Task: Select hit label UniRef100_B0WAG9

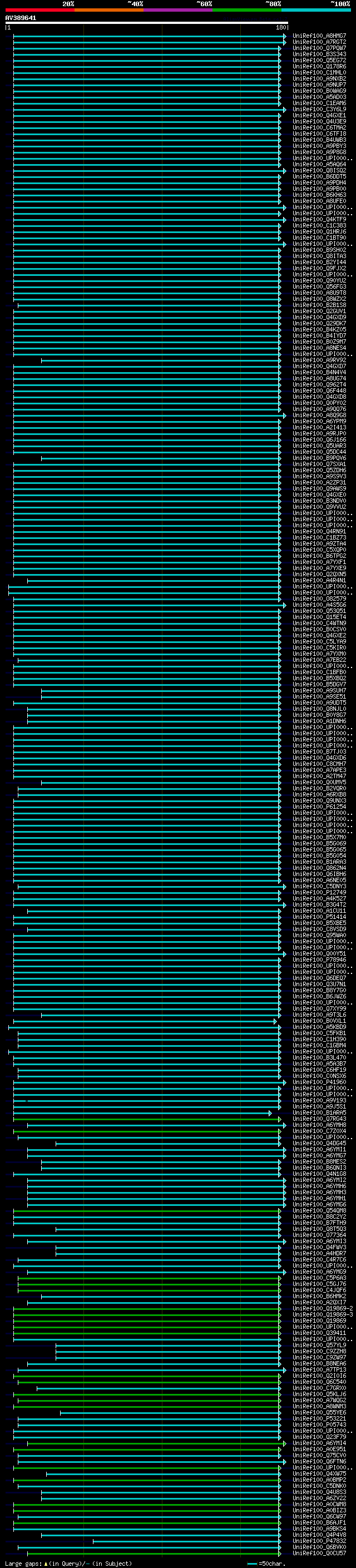Action: click(319, 91)
